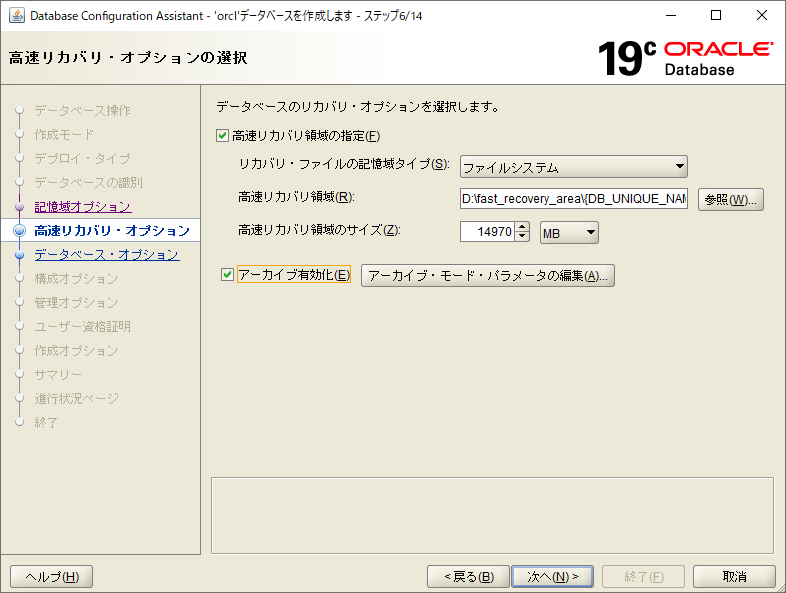Click the 高速リカバリ・オプションの選択 heading
786x593 pixels.
point(128,58)
